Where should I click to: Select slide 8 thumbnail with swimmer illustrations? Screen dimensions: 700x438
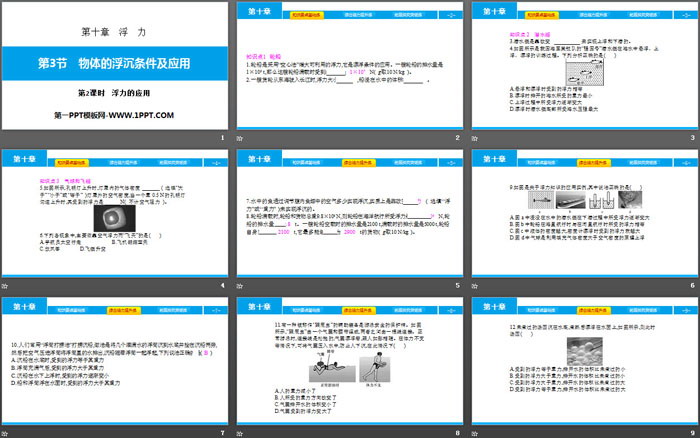pos(350,361)
